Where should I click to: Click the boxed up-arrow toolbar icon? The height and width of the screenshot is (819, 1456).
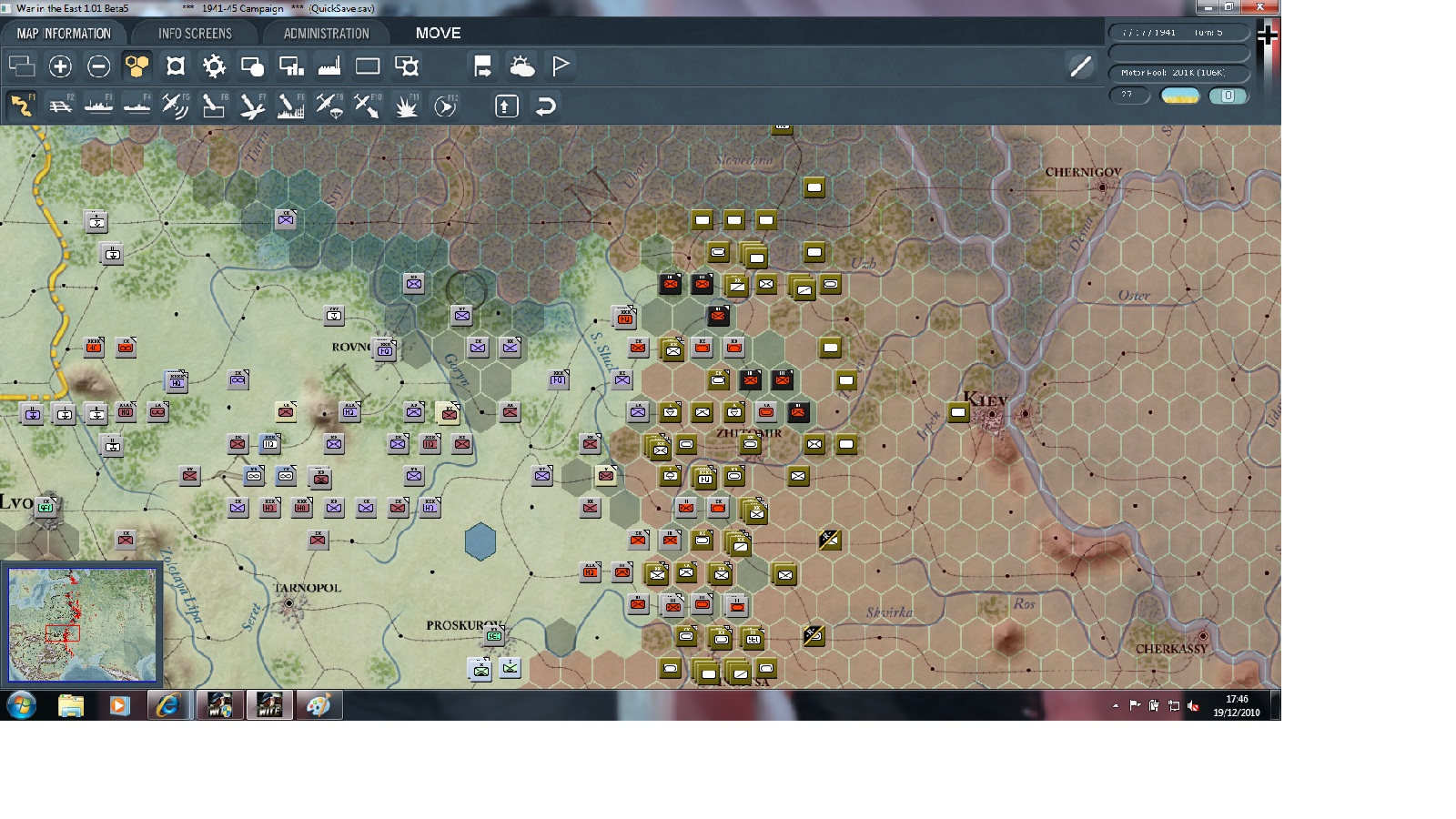click(507, 106)
